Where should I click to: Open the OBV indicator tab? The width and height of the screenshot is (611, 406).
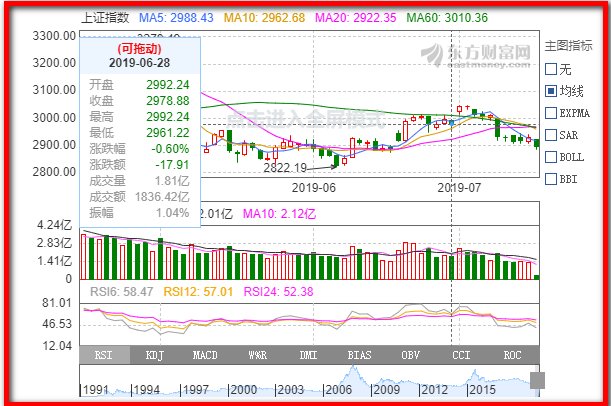click(x=409, y=355)
